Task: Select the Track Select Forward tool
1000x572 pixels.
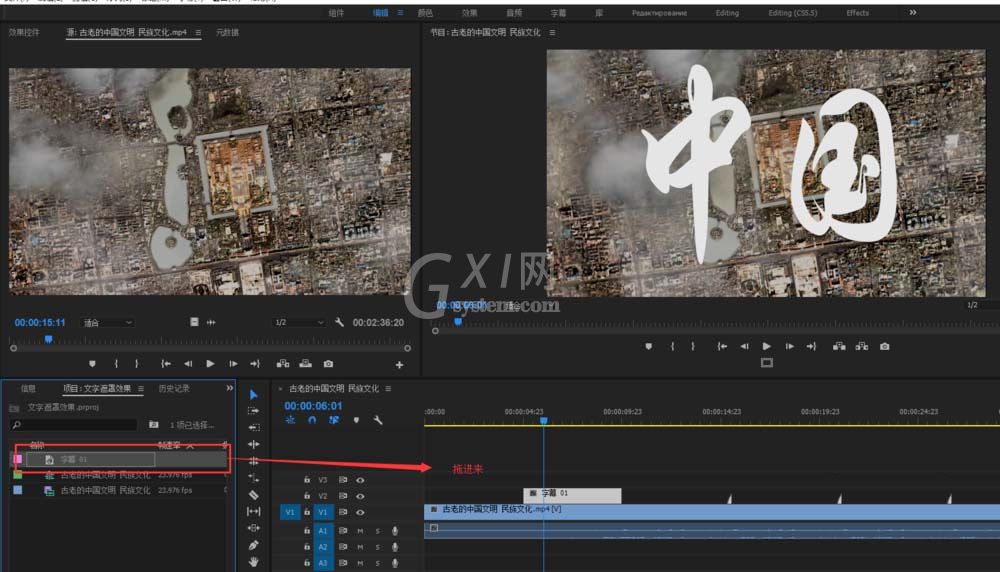Action: coord(253,411)
